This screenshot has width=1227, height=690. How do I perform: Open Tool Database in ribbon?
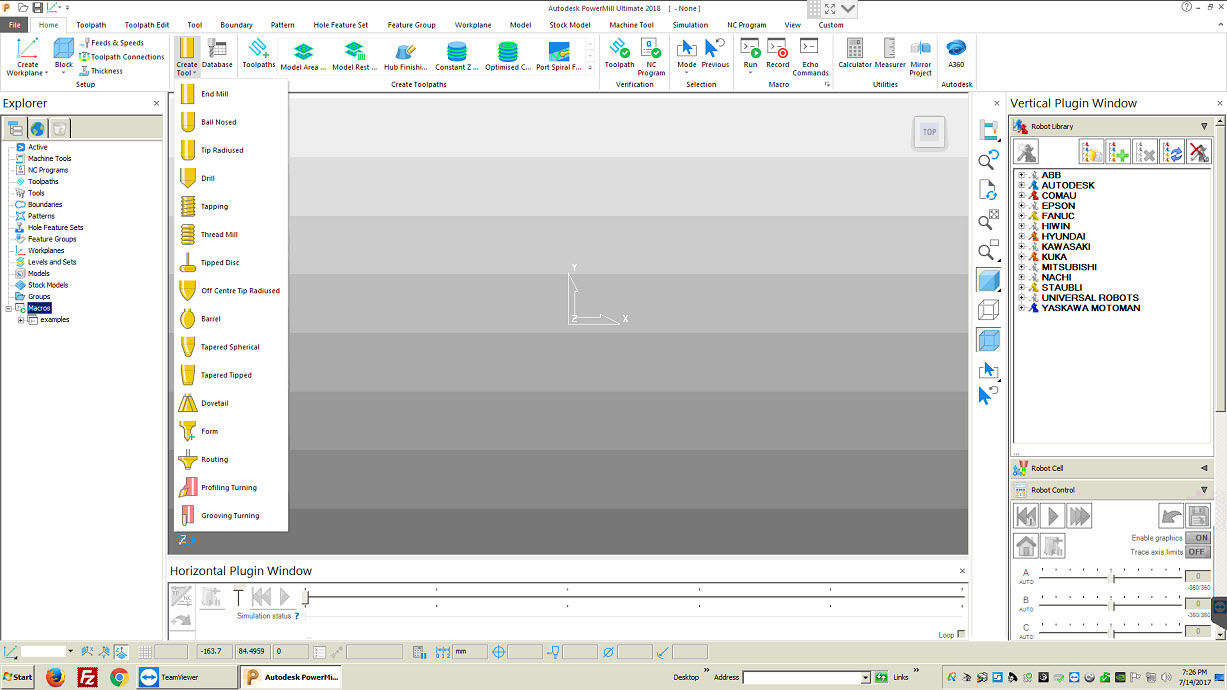point(217,54)
